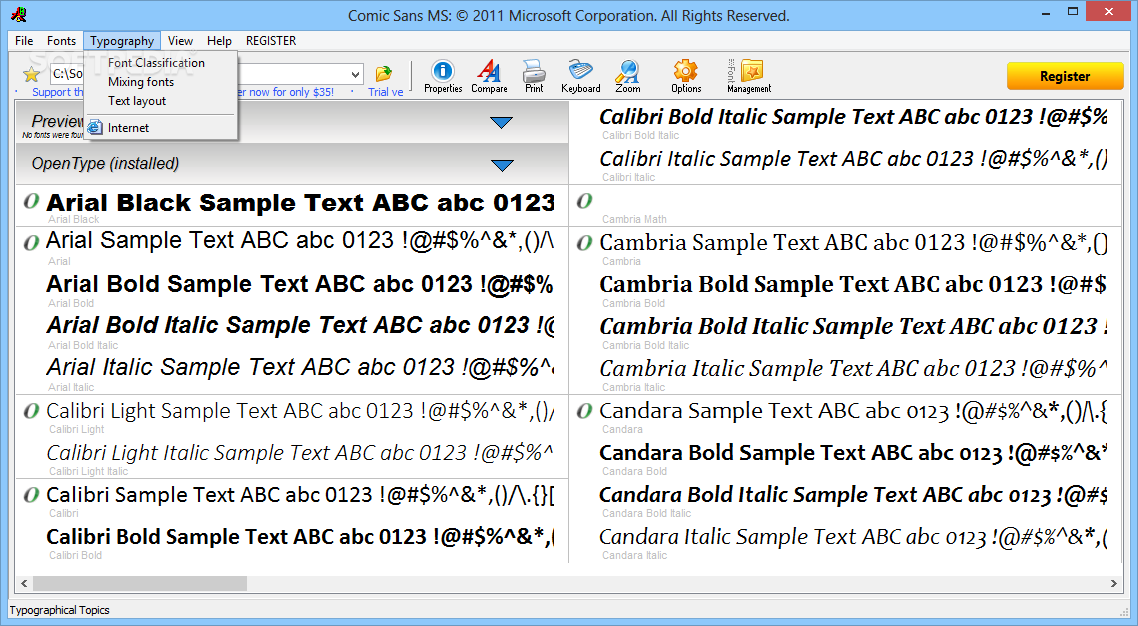Open the Compare fonts tool
The image size is (1138, 626).
click(489, 76)
